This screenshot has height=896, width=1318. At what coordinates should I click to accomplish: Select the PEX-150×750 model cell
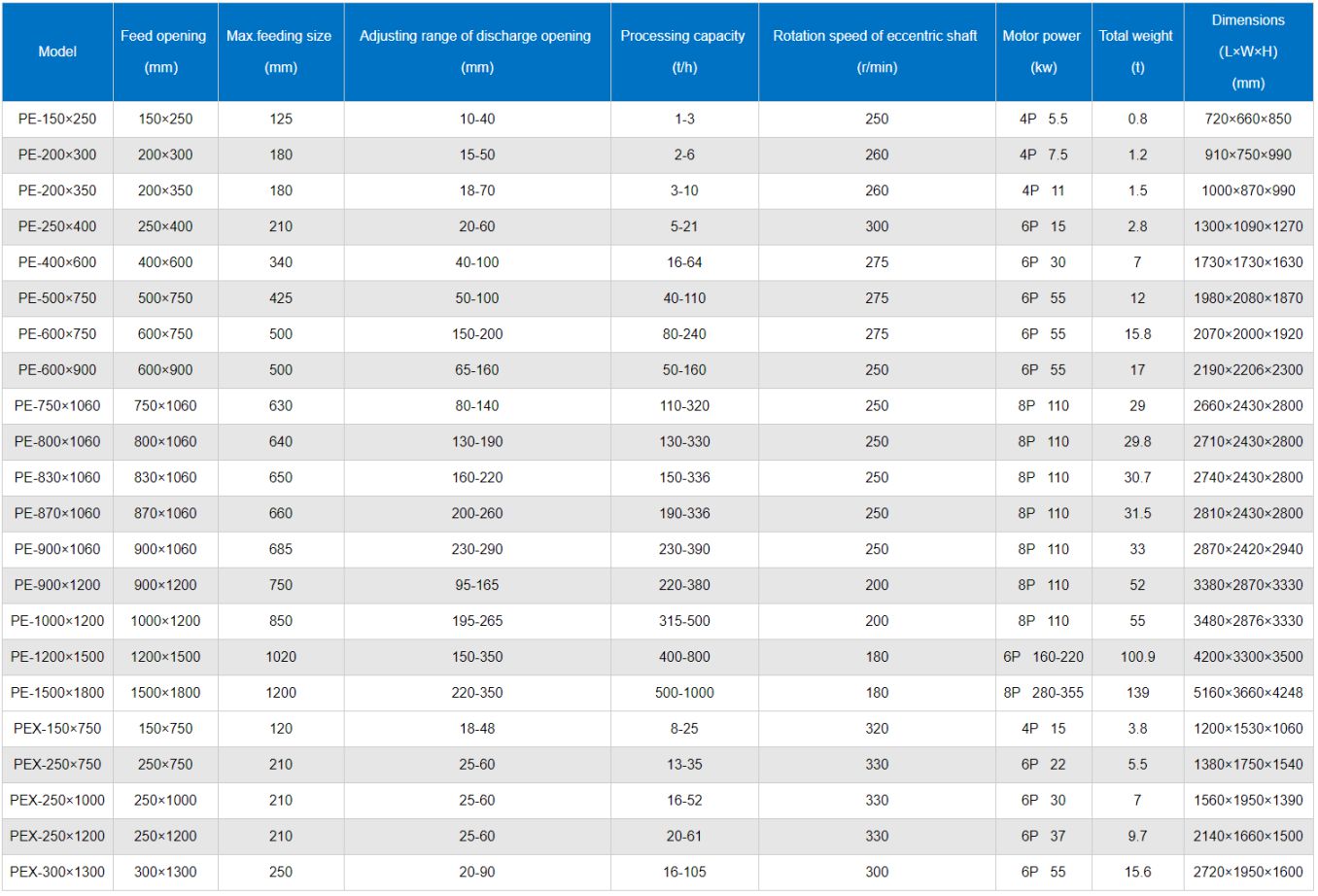(x=57, y=729)
